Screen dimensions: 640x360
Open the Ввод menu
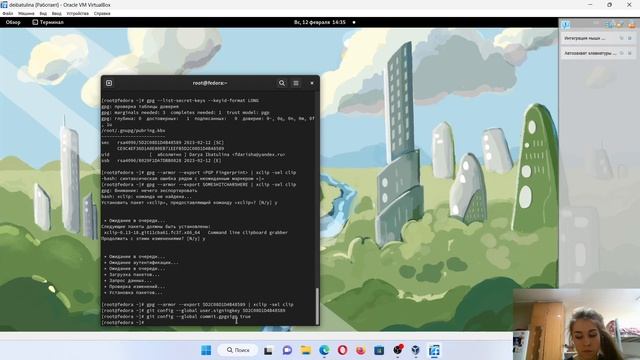coord(56,13)
